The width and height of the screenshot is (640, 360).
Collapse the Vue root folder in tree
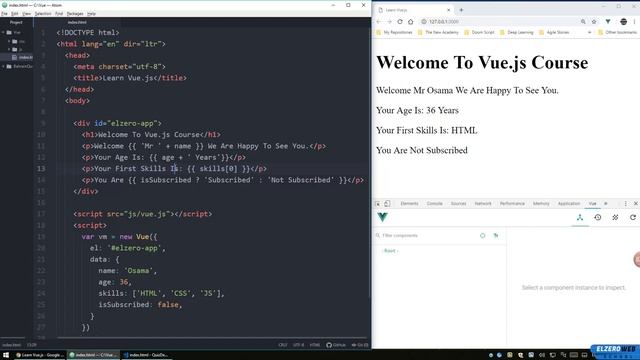click(x=3, y=32)
